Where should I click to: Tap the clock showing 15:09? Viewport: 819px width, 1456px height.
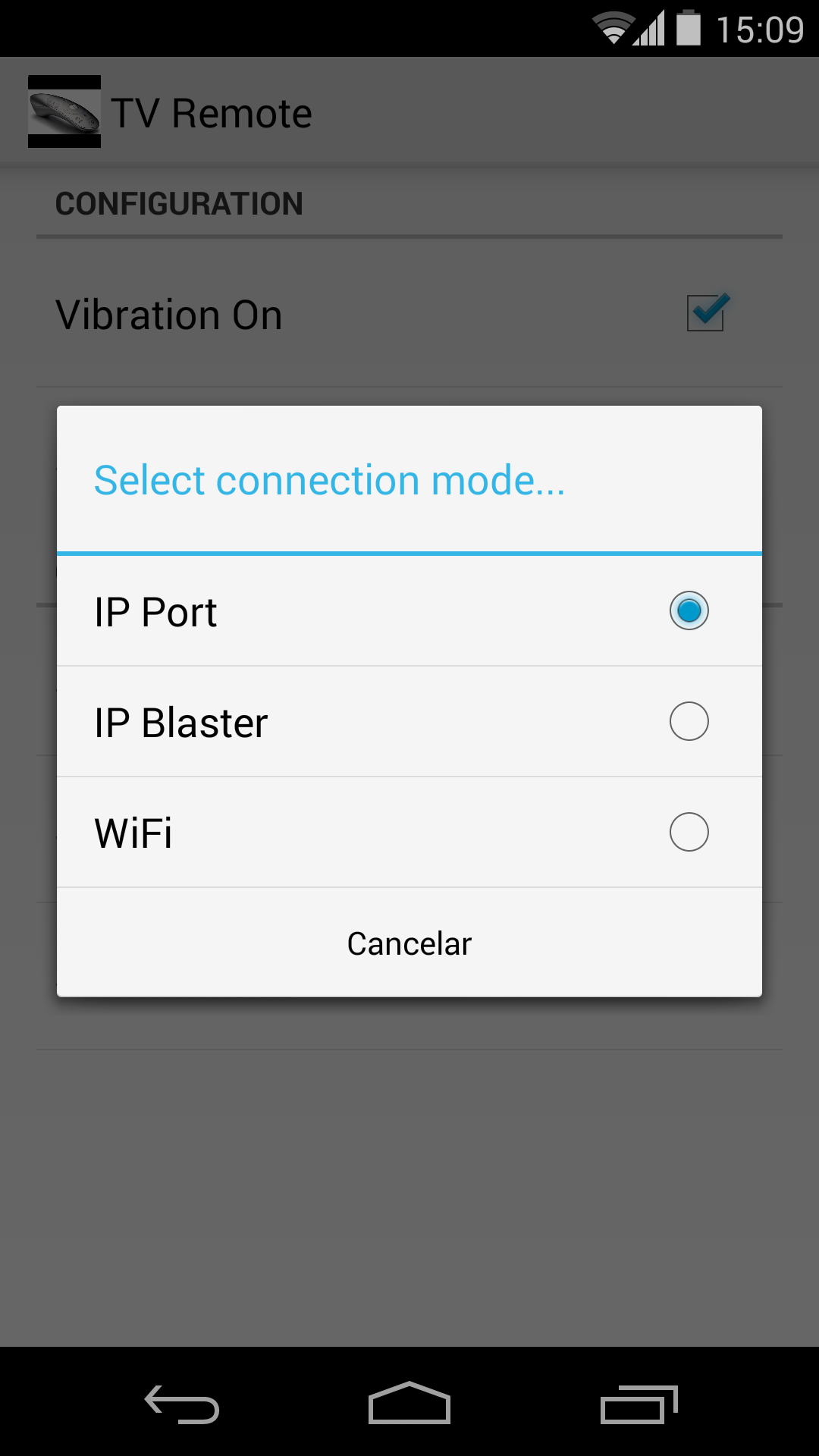(x=760, y=30)
